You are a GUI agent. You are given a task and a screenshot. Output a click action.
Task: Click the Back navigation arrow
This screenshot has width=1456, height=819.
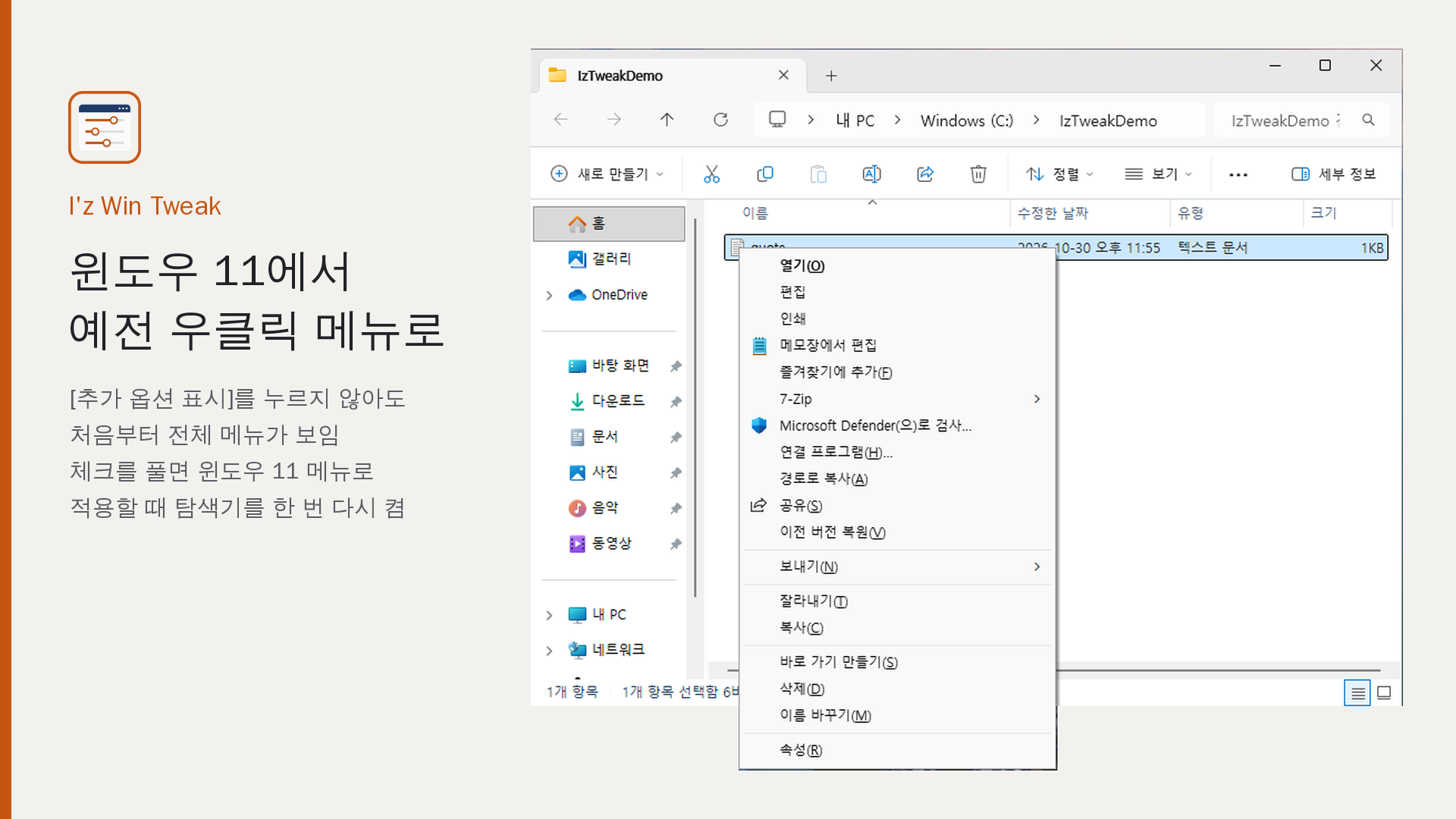pos(561,120)
